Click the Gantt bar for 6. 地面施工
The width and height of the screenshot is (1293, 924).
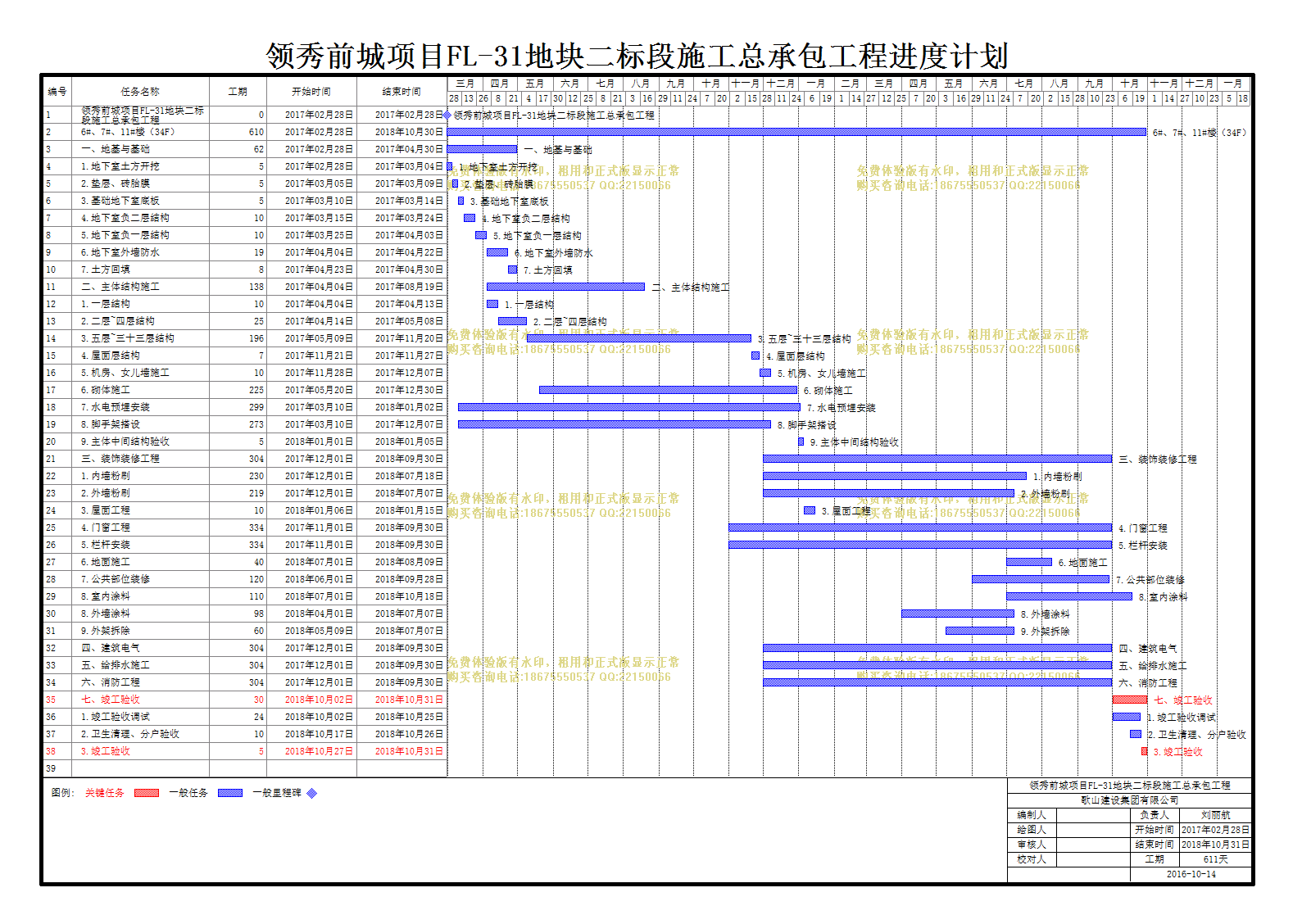[1029, 562]
